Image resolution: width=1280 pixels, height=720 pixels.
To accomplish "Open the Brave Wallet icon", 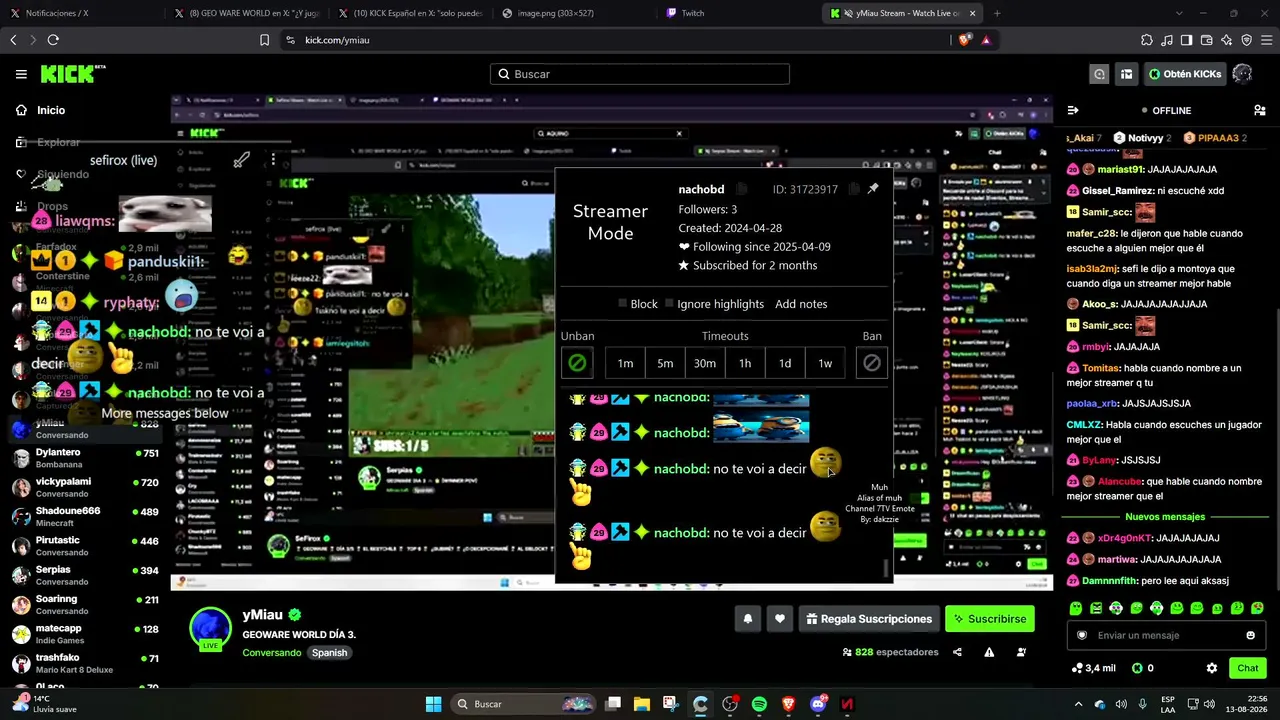I will tap(1207, 40).
